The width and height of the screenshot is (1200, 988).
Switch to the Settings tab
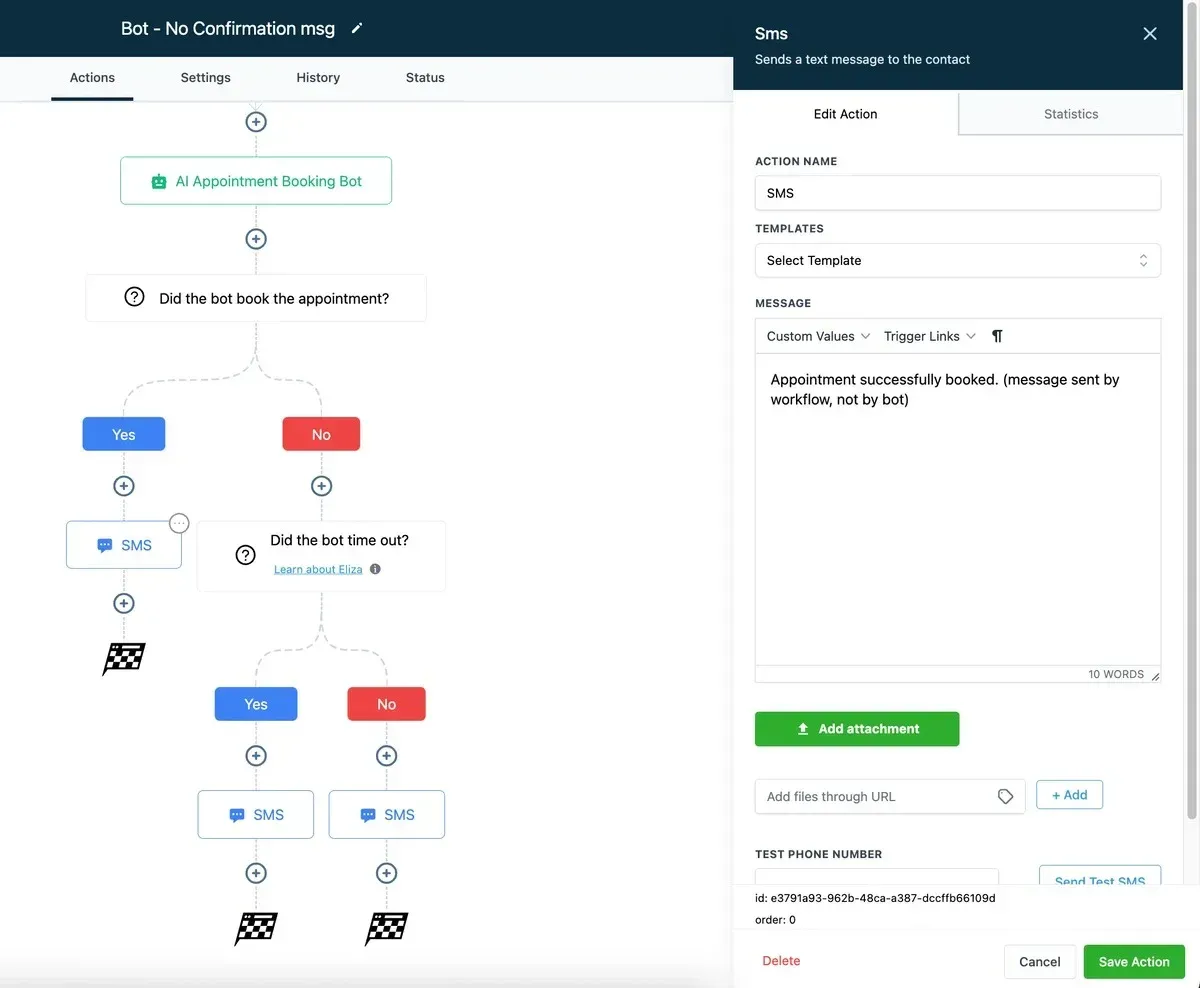pyautogui.click(x=206, y=78)
